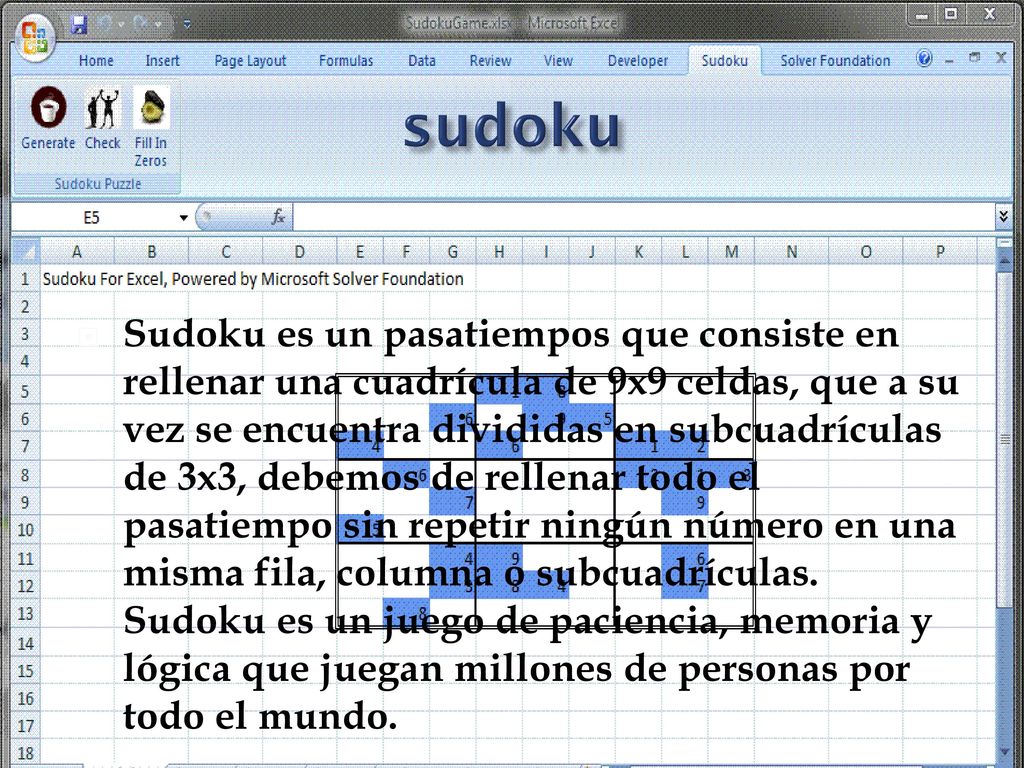Select the Sudoku ribbon tab

click(724, 61)
